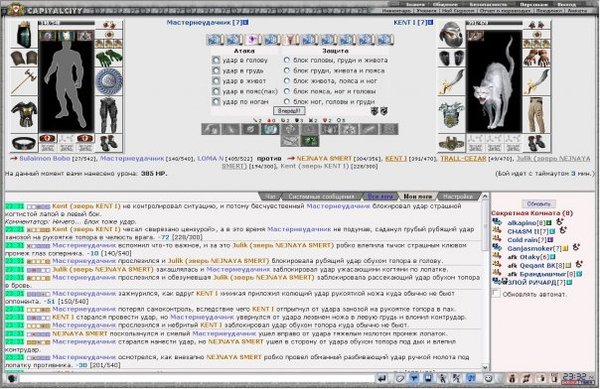Inspect KENT I's chest armor slot
This screenshot has height=389, width=600.
point(452,115)
